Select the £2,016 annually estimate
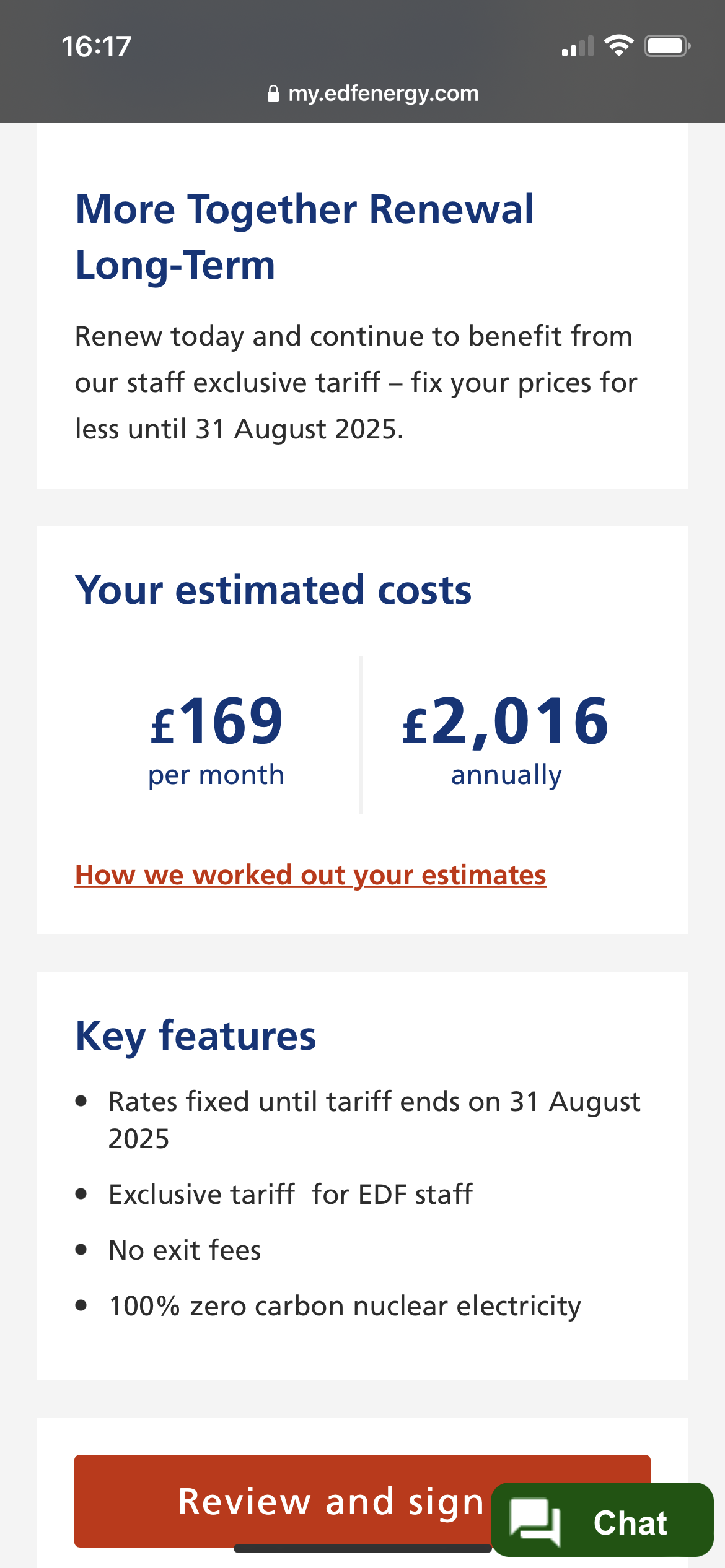725x1568 pixels. click(506, 737)
